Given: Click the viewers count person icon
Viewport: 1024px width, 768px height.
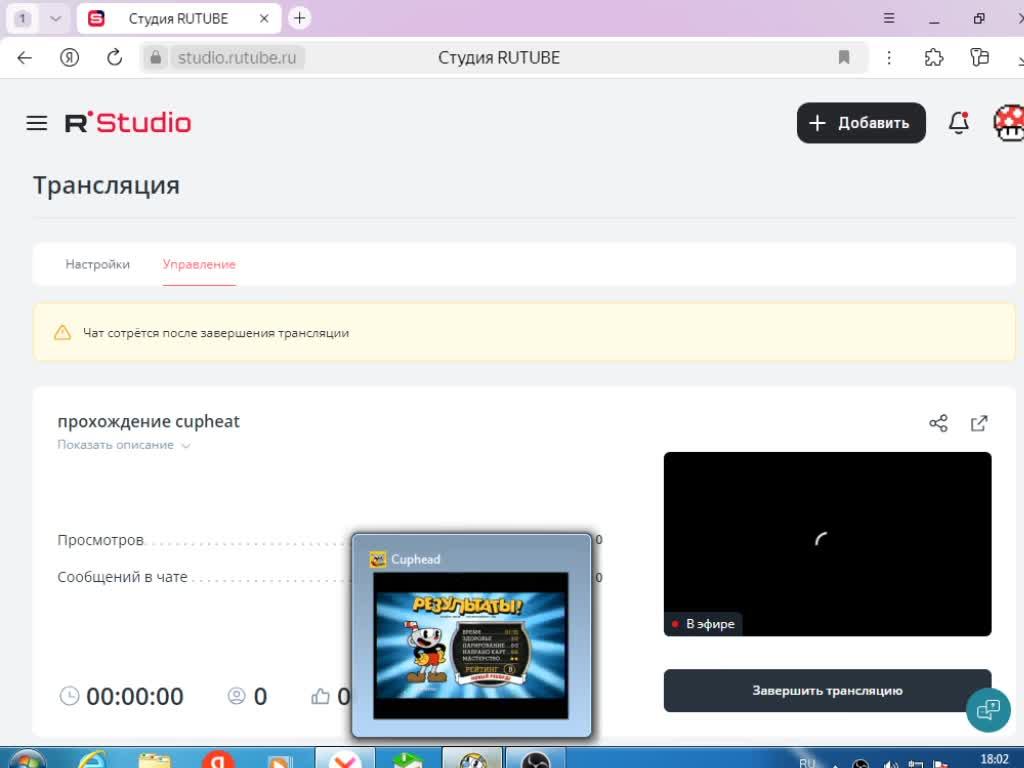Looking at the screenshot, I should click(236, 696).
